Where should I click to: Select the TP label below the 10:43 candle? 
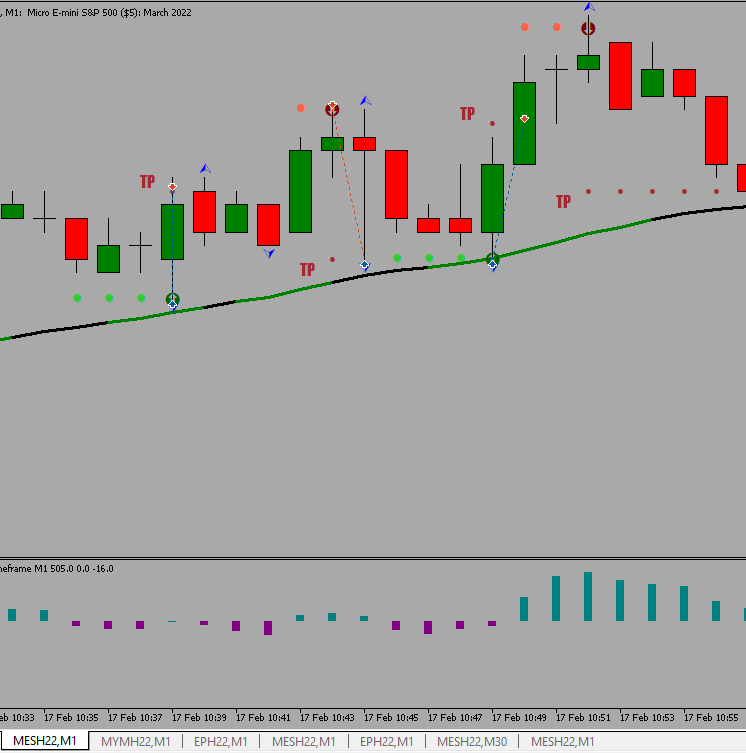click(307, 269)
